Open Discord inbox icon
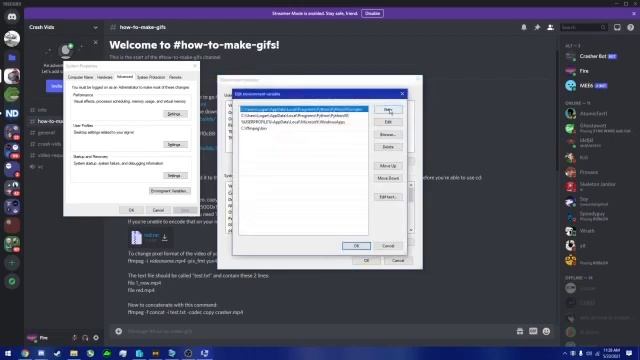The image size is (640, 360). [617, 27]
